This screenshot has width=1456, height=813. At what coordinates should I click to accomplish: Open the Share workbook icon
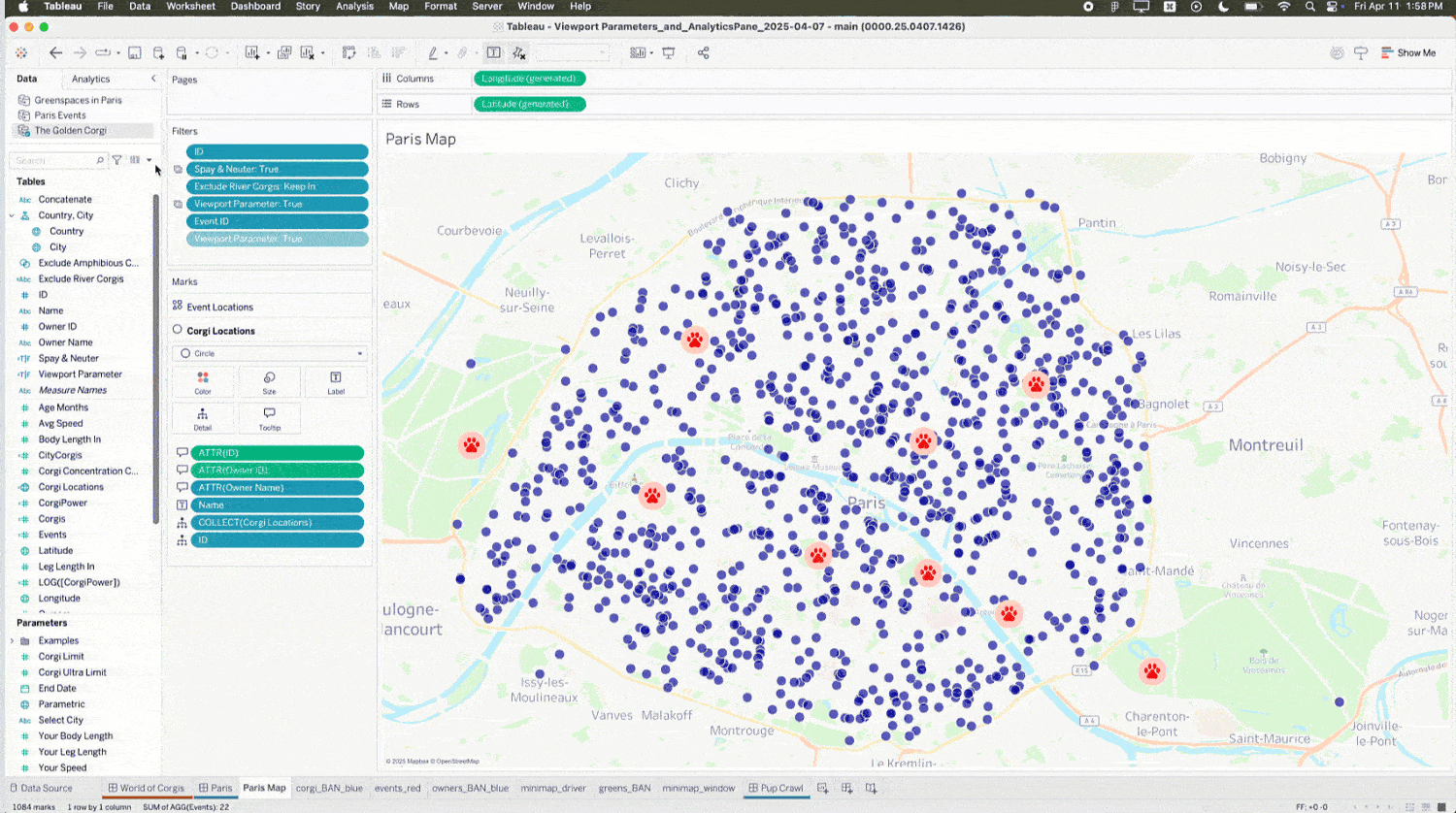704,53
